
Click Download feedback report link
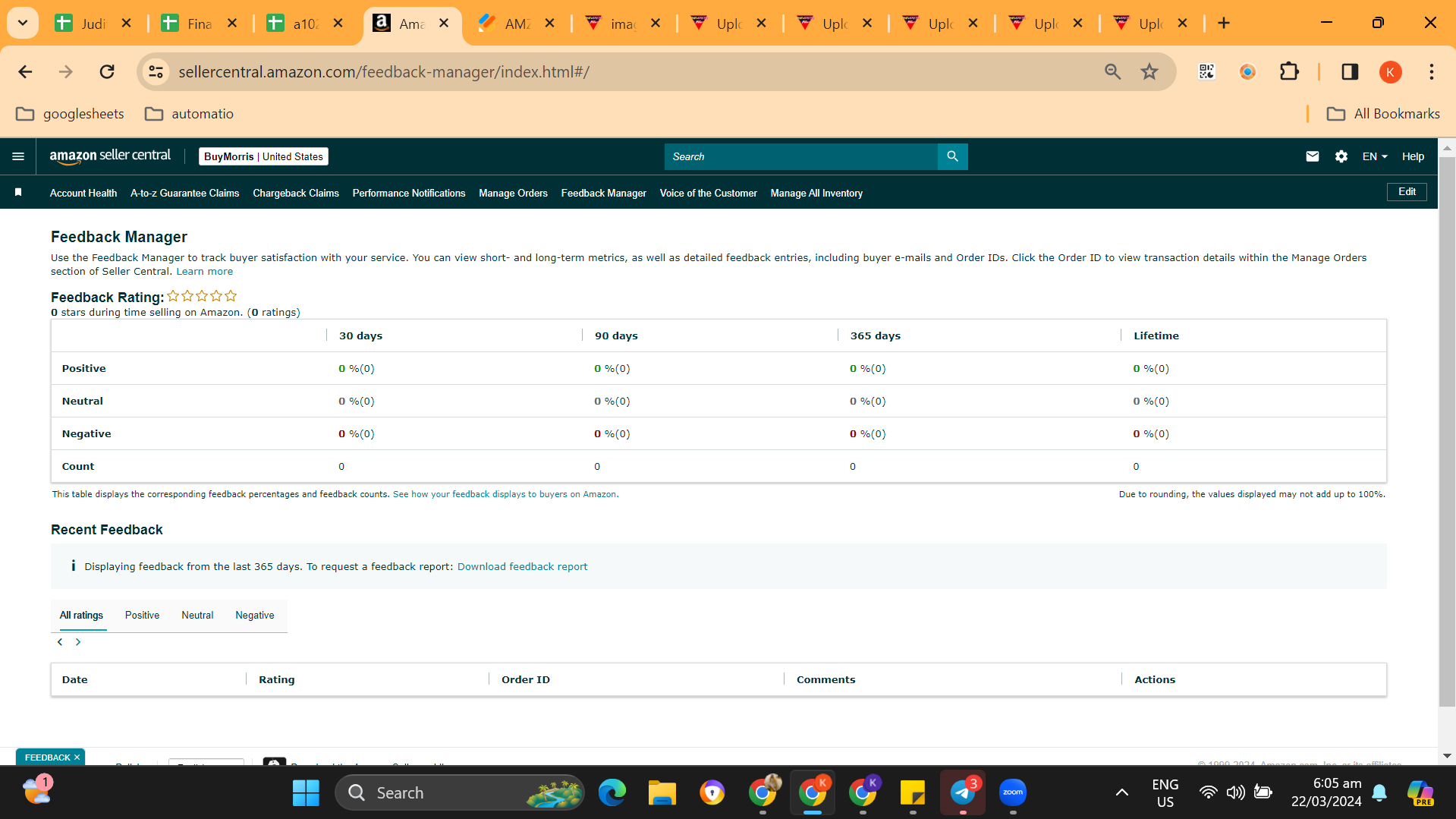click(x=522, y=566)
